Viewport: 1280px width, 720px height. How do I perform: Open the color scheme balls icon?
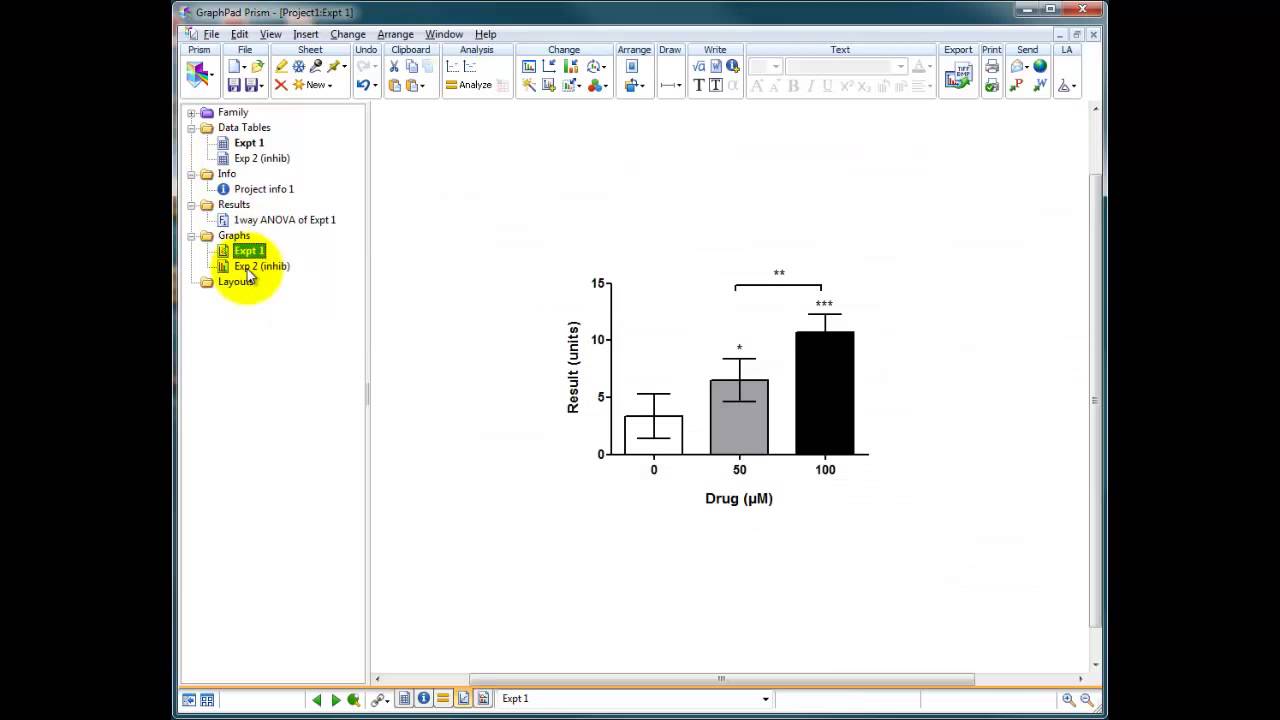coord(596,85)
